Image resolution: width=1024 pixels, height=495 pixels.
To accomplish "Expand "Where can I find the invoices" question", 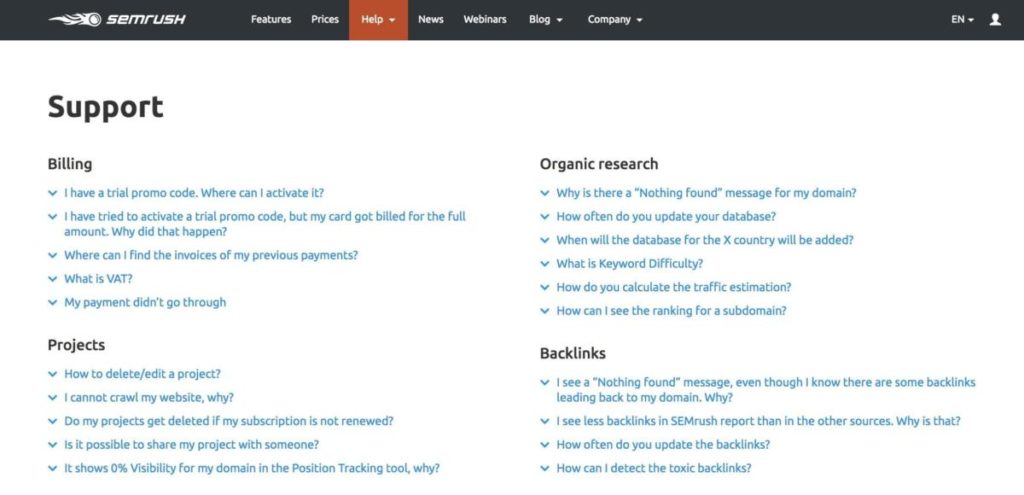I will 211,255.
